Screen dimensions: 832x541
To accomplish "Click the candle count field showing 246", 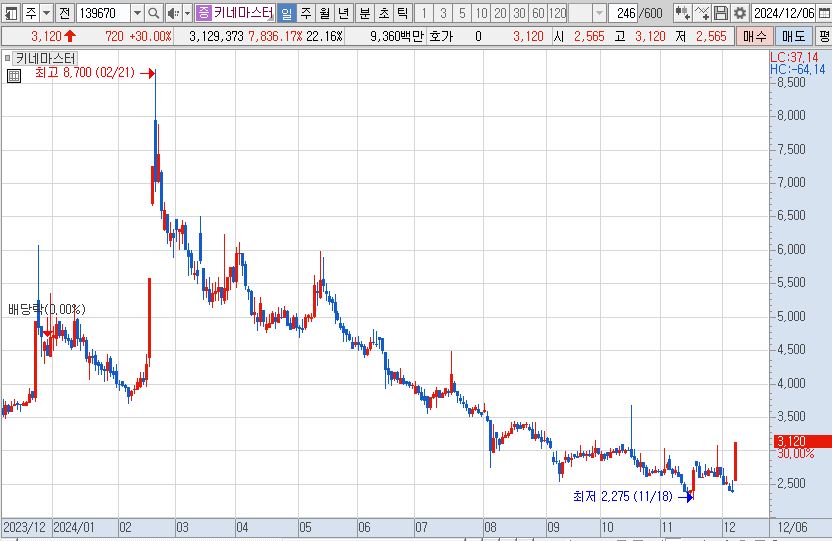I will point(623,13).
